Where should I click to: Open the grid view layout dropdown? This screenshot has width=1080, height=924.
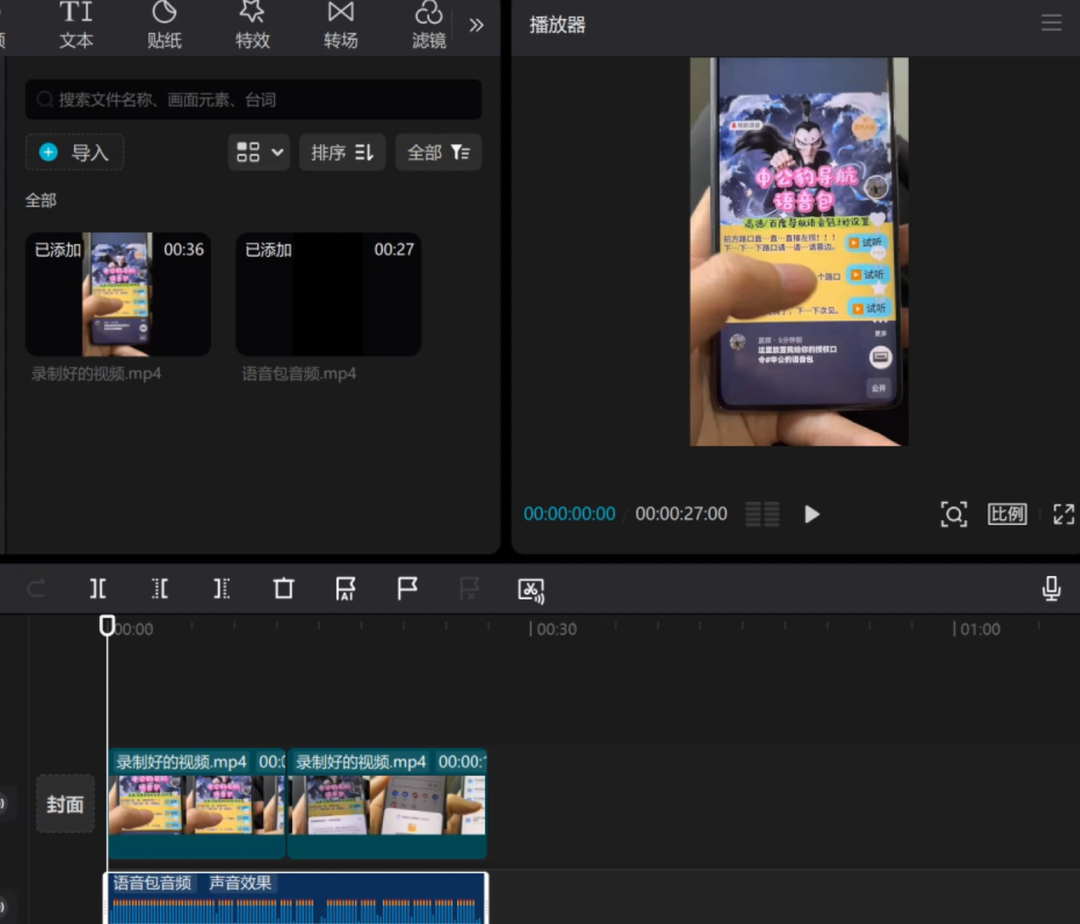259,152
